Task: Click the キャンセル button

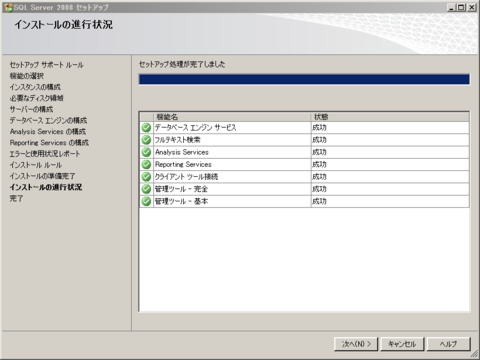Action: click(402, 344)
